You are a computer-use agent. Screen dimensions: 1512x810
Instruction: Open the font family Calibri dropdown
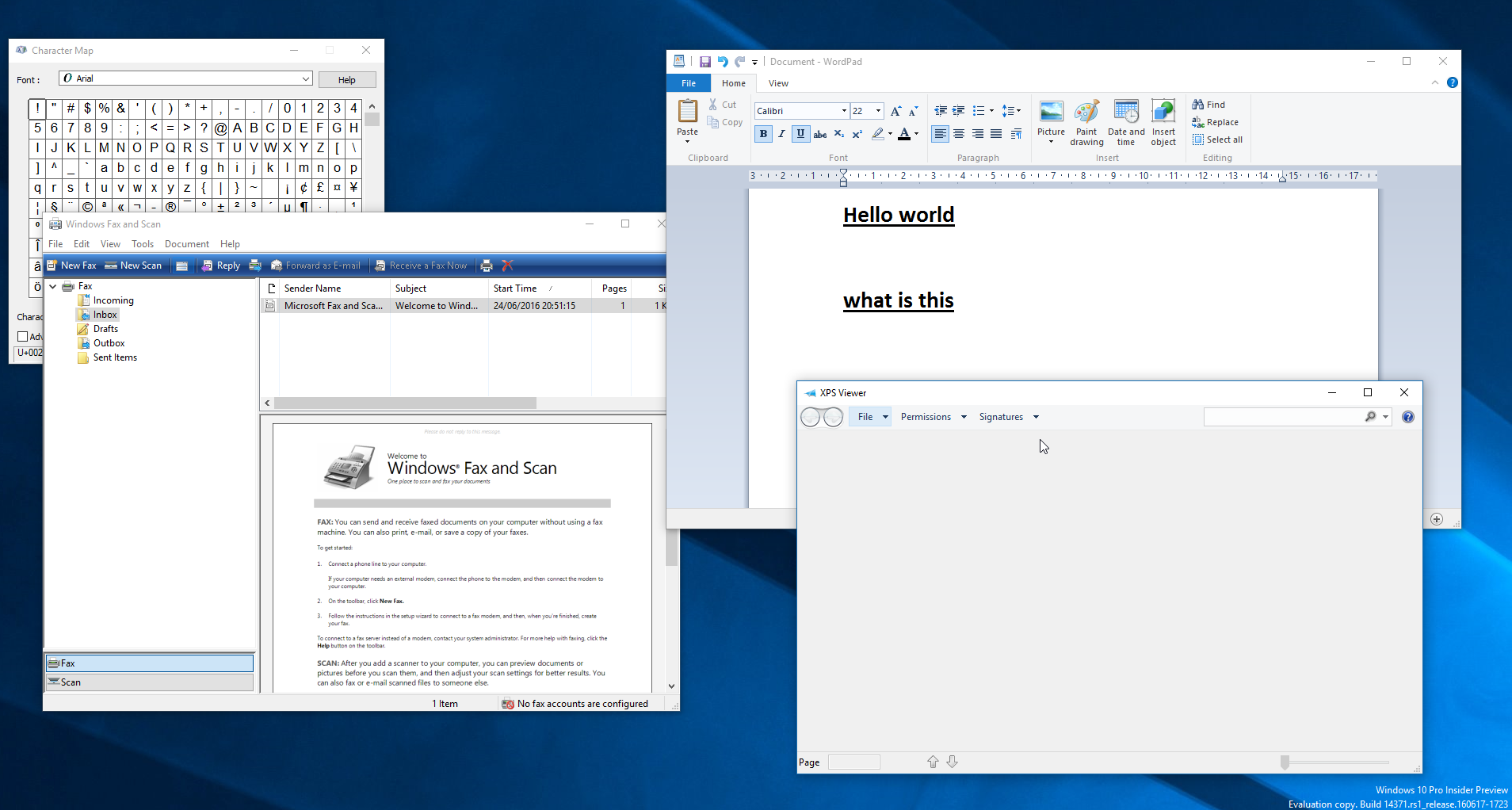(844, 111)
